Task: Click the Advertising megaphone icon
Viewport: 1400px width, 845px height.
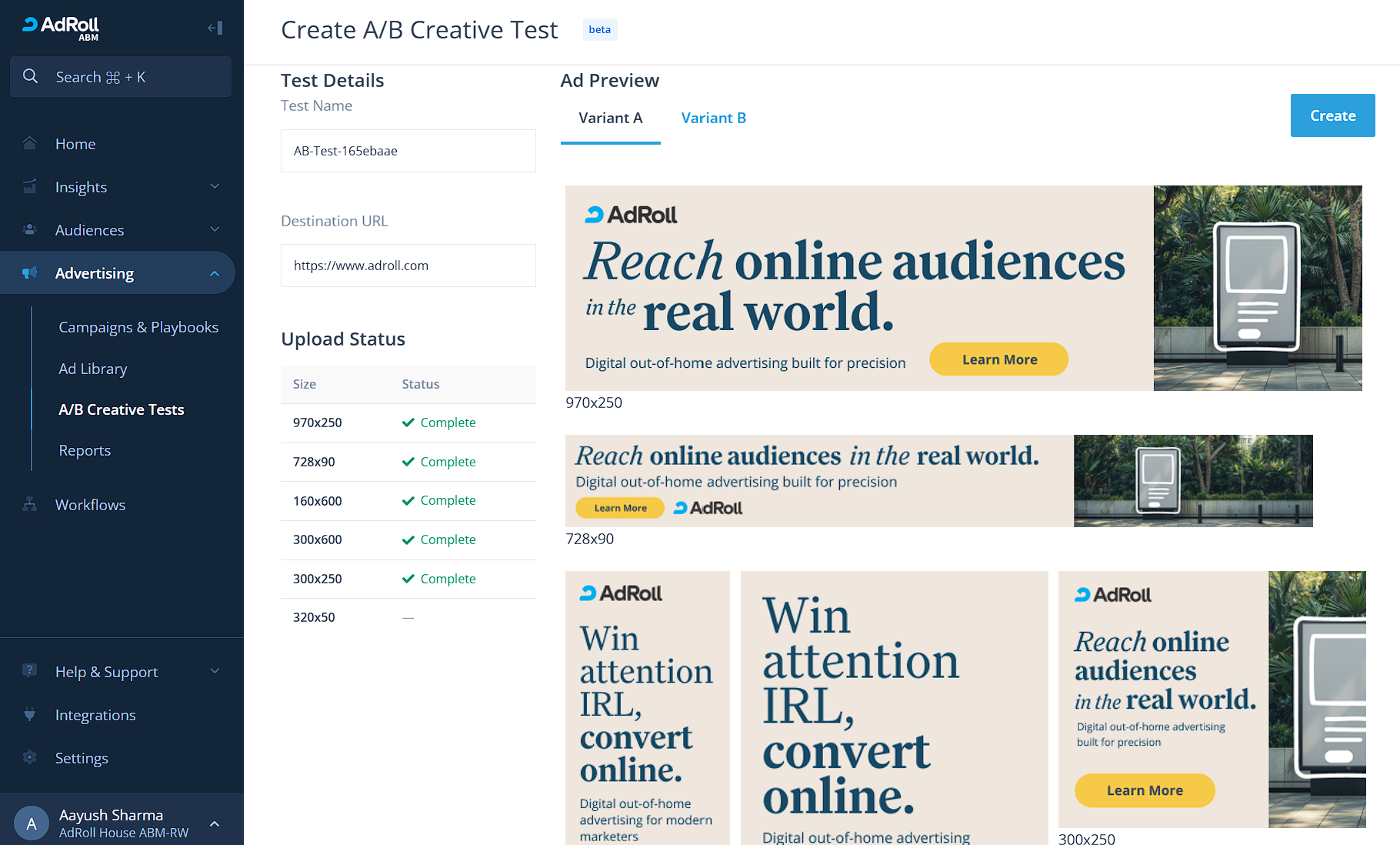Action: pyautogui.click(x=30, y=273)
